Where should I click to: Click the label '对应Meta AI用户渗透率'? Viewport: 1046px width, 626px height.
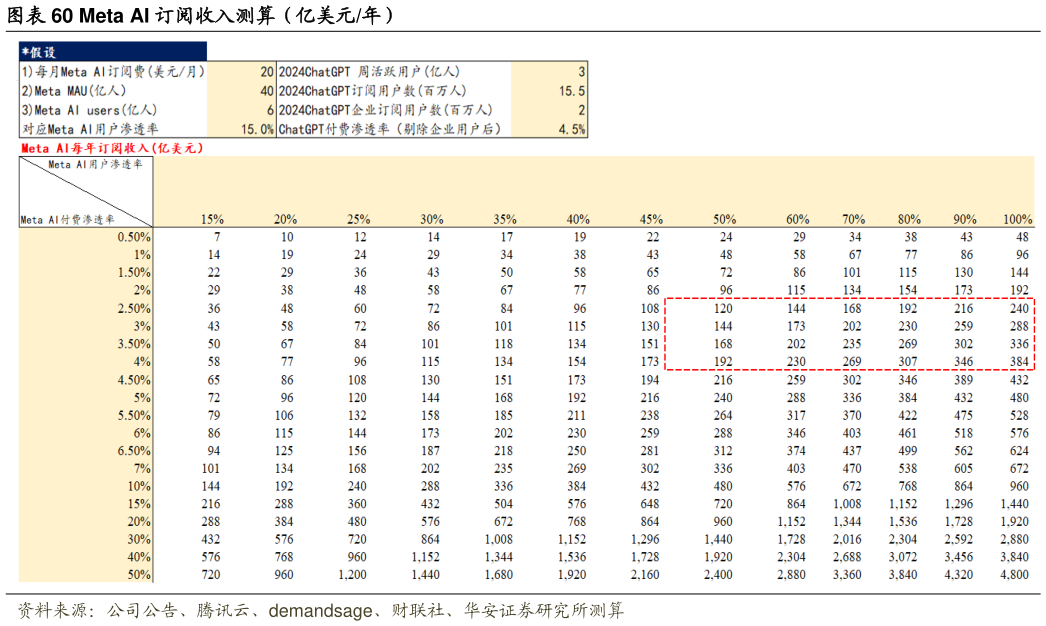90,129
